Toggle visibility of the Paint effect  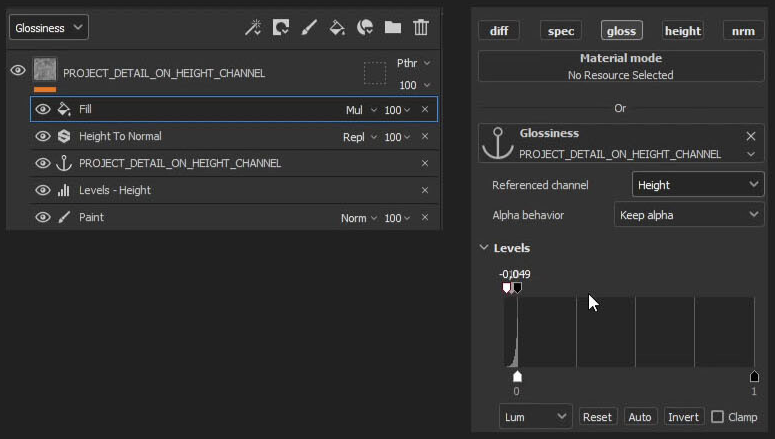(43, 217)
